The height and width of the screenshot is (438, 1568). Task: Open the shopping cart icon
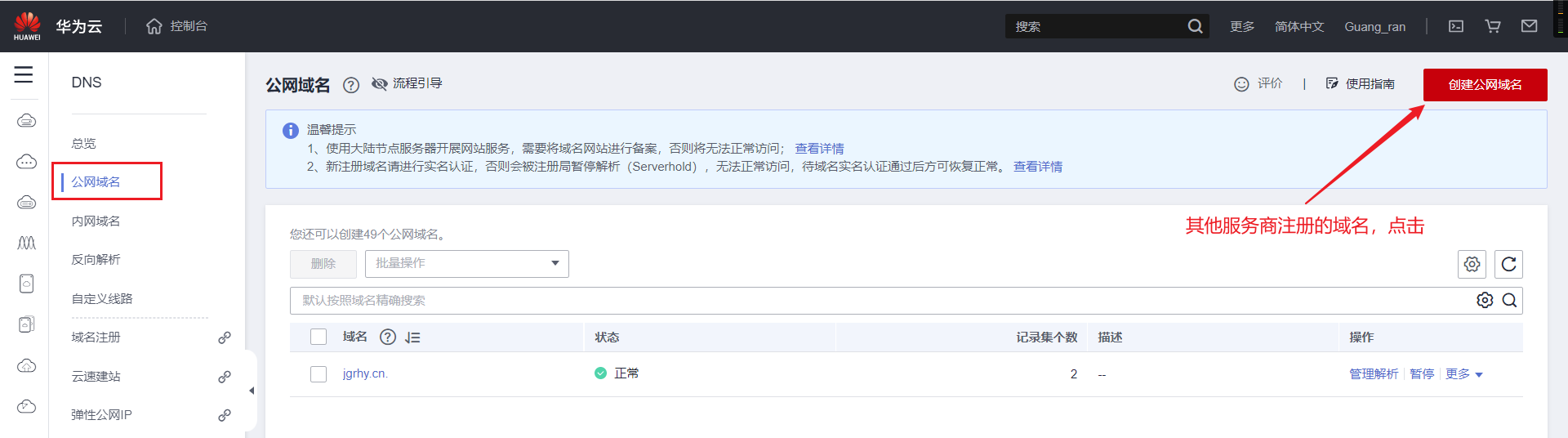pyautogui.click(x=1493, y=26)
